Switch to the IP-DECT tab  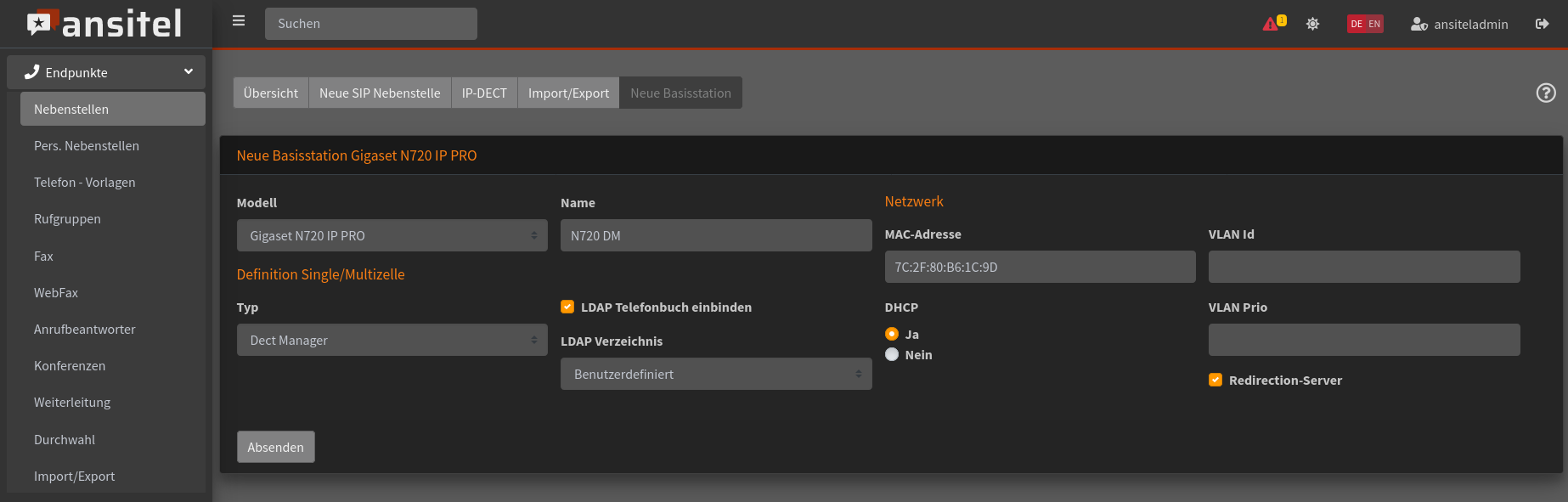coord(484,93)
